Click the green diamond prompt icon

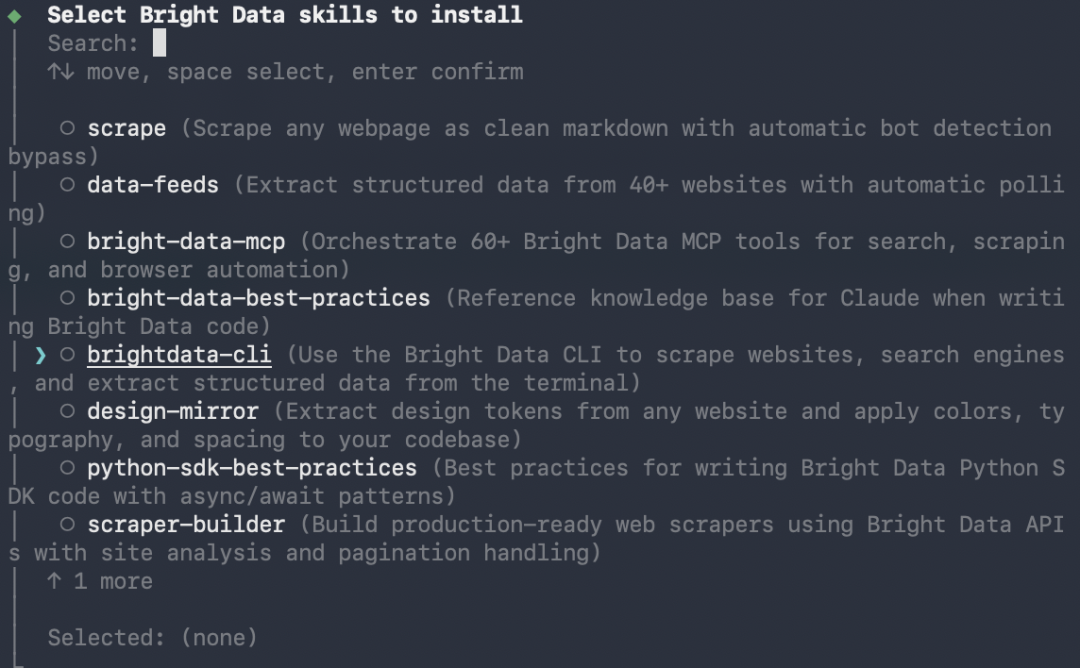[x=14, y=16]
